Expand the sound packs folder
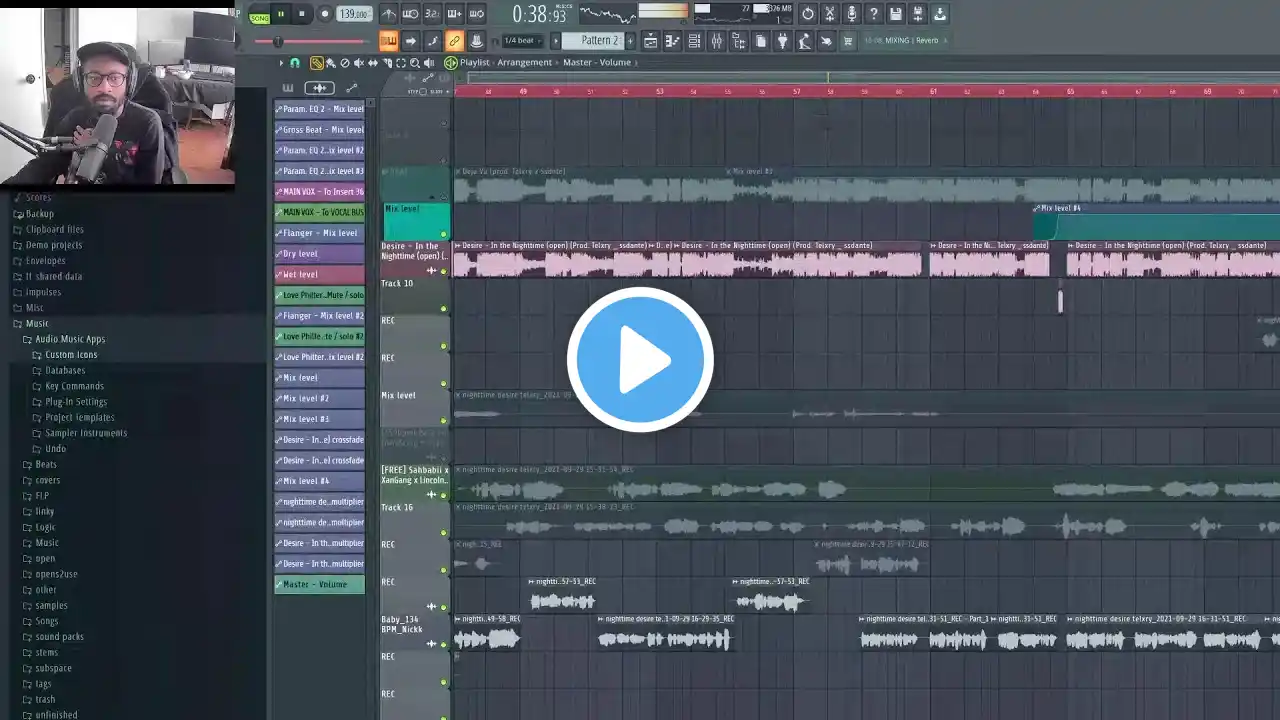The width and height of the screenshot is (1280, 720). [x=53, y=637]
